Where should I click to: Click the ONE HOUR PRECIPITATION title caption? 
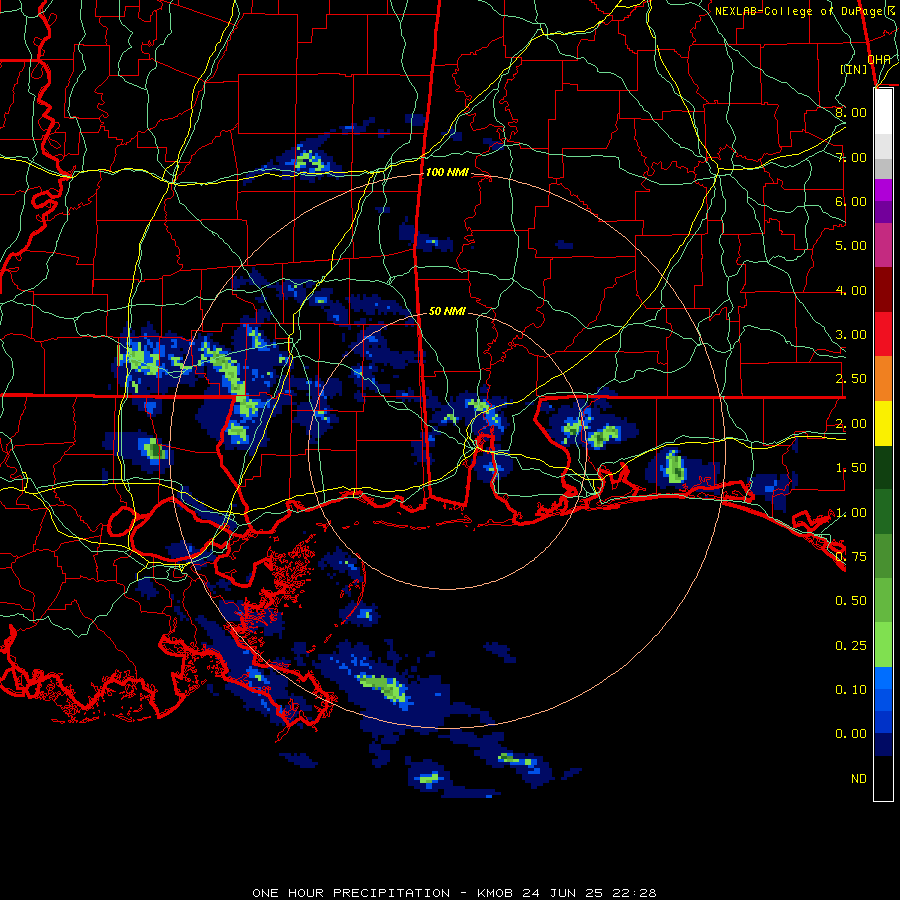[454, 893]
